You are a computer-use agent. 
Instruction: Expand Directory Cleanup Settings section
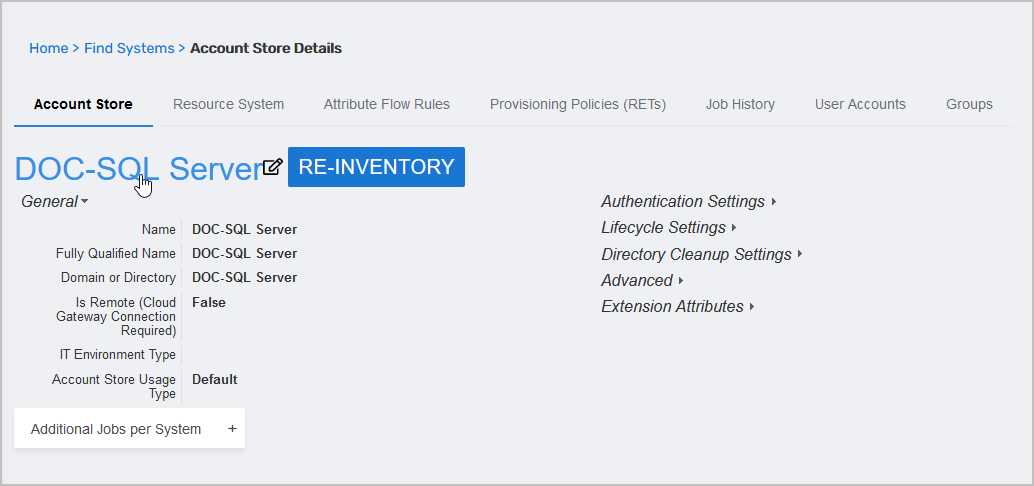[702, 255]
